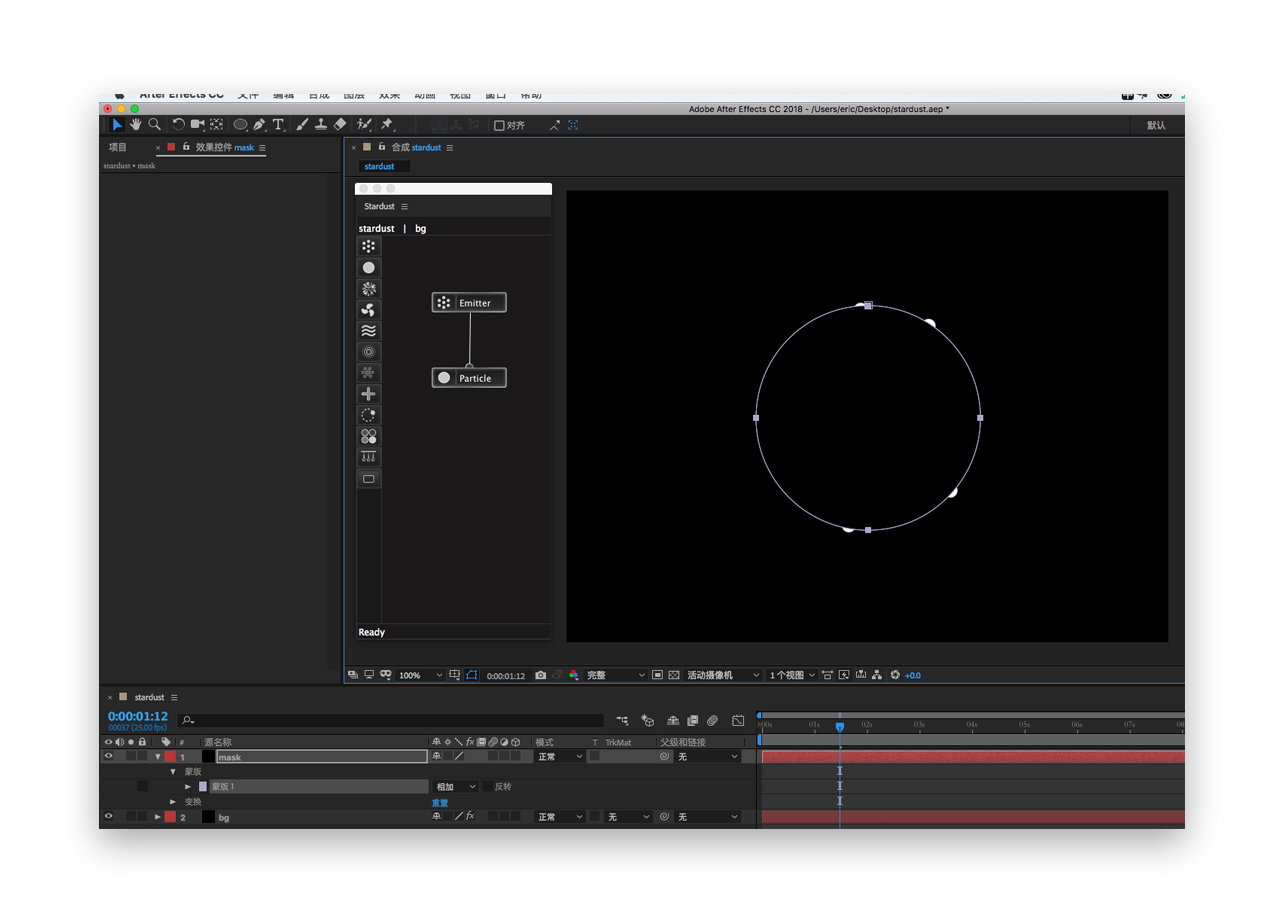Select the Ellipse shape tool
The image size is (1280, 923).
(240, 125)
